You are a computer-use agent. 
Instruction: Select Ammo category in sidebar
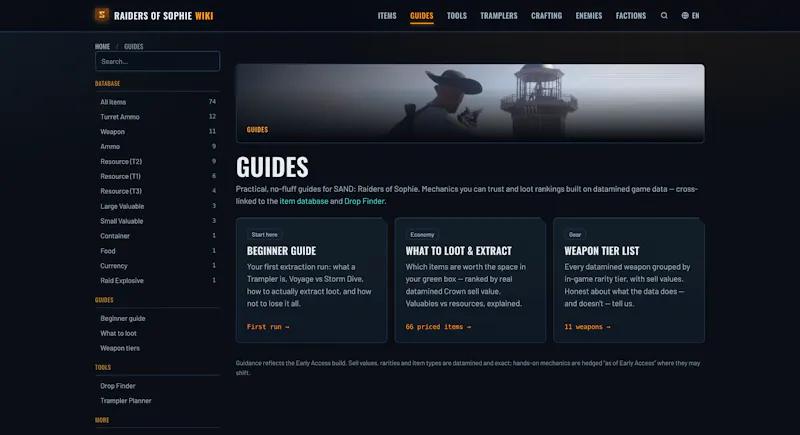click(x=158, y=146)
